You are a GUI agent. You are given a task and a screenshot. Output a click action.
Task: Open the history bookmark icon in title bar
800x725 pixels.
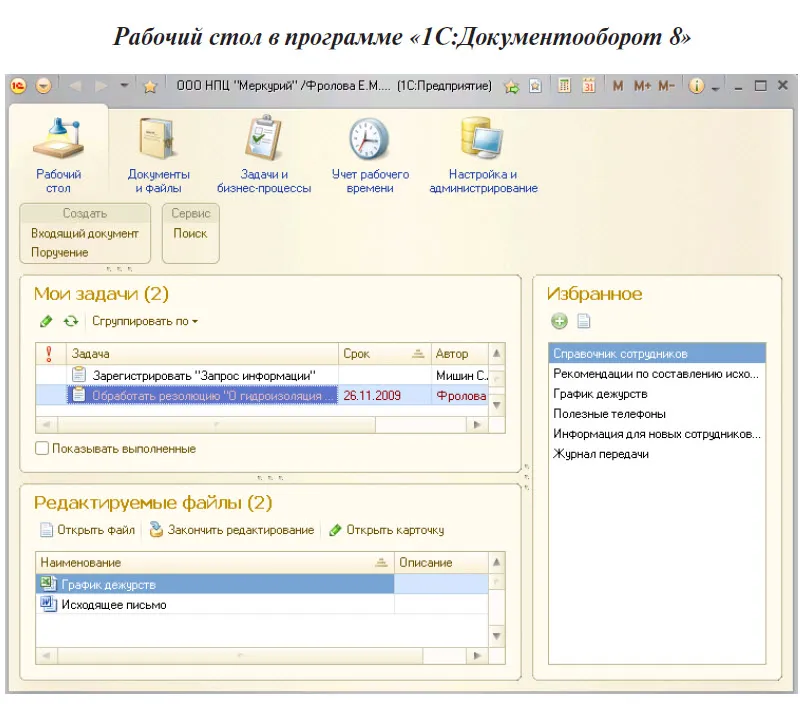point(535,86)
